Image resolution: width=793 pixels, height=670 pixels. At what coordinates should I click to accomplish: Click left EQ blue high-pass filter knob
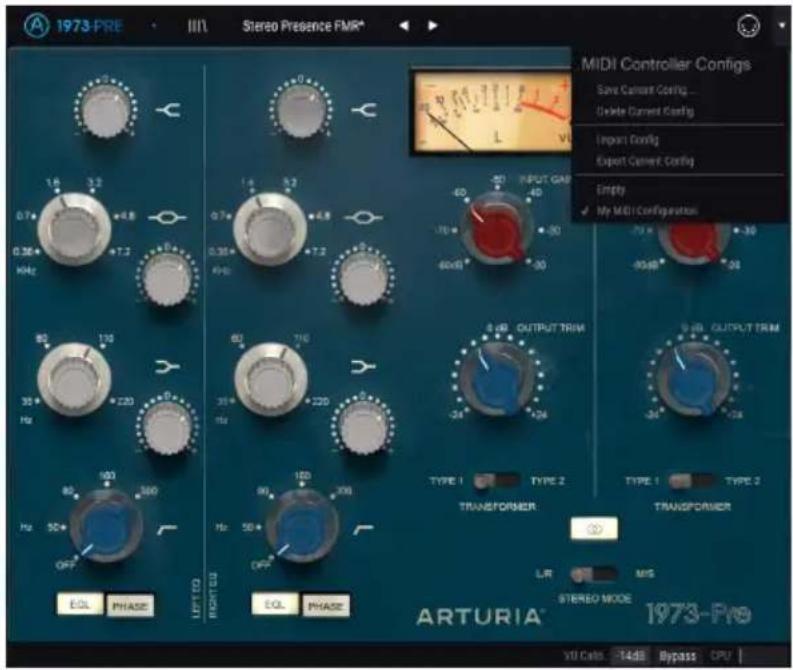click(x=106, y=526)
